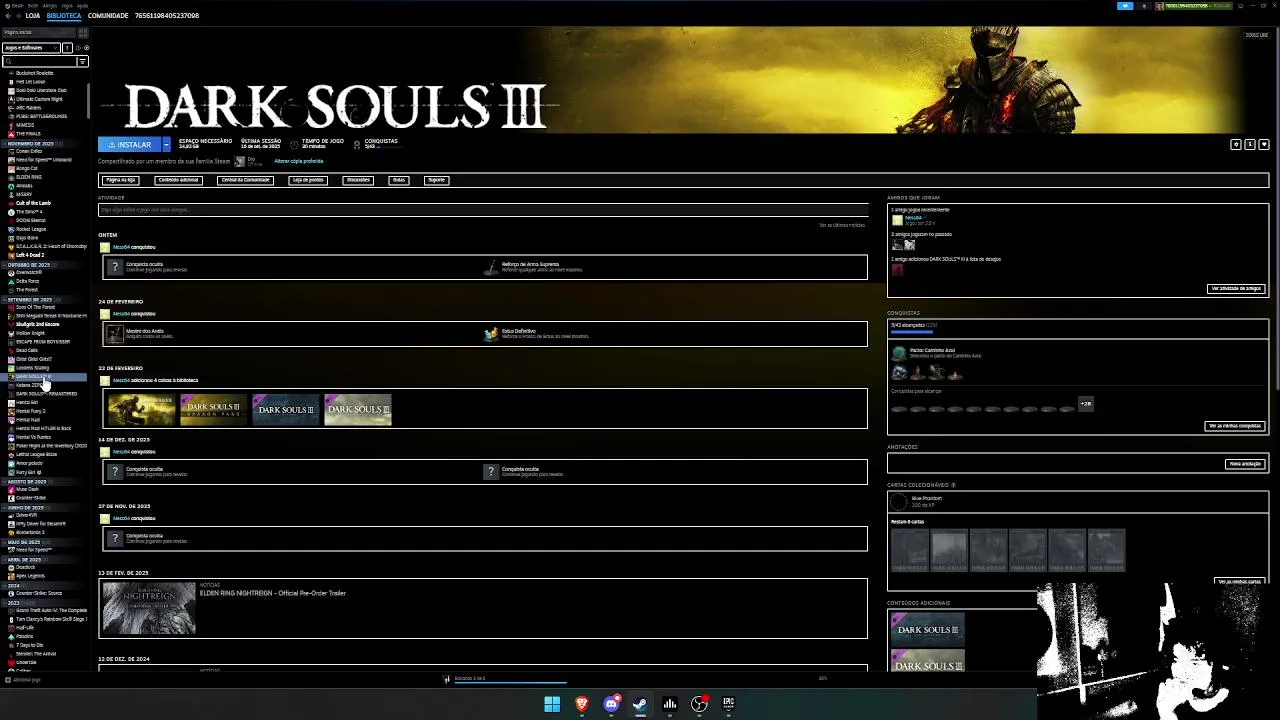Image resolution: width=1280 pixels, height=720 pixels.
Task: Select Rocket League in the library list
Action: coord(31,229)
